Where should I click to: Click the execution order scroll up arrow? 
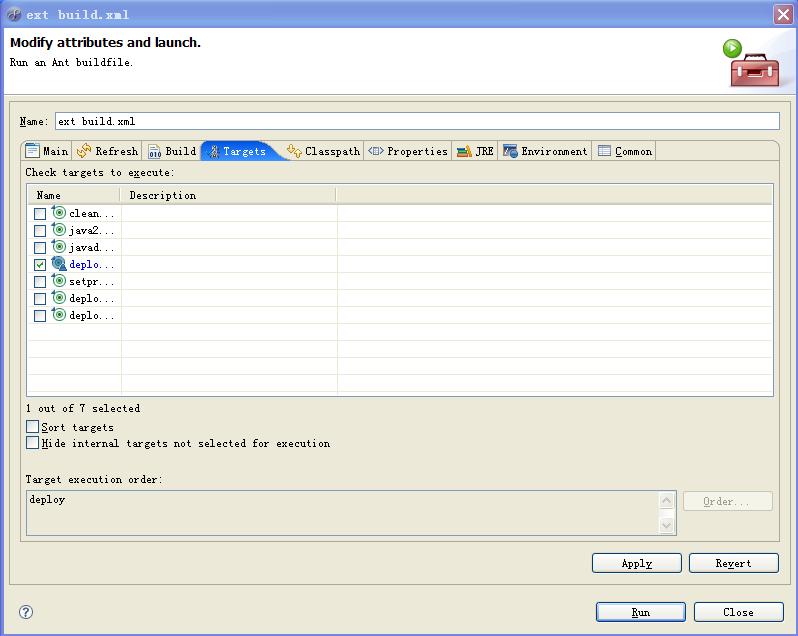pyautogui.click(x=666, y=501)
